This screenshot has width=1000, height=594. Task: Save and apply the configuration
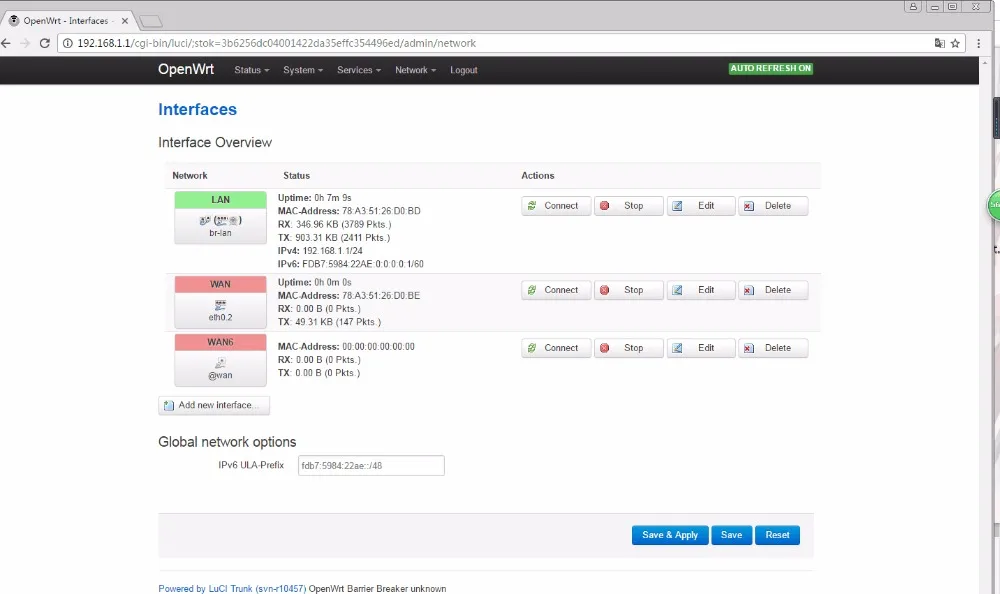(670, 535)
